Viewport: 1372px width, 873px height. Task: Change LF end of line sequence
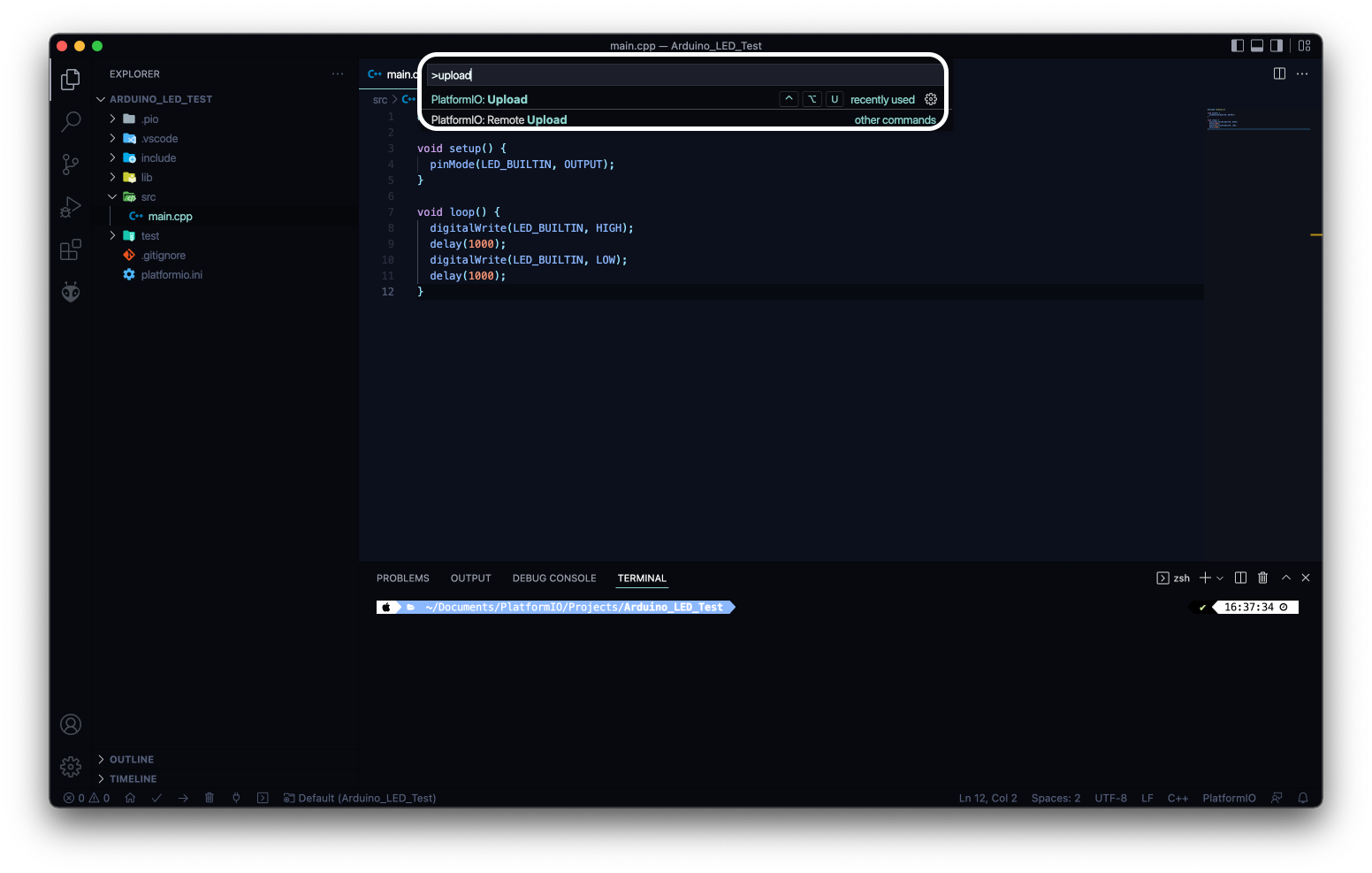[1147, 798]
